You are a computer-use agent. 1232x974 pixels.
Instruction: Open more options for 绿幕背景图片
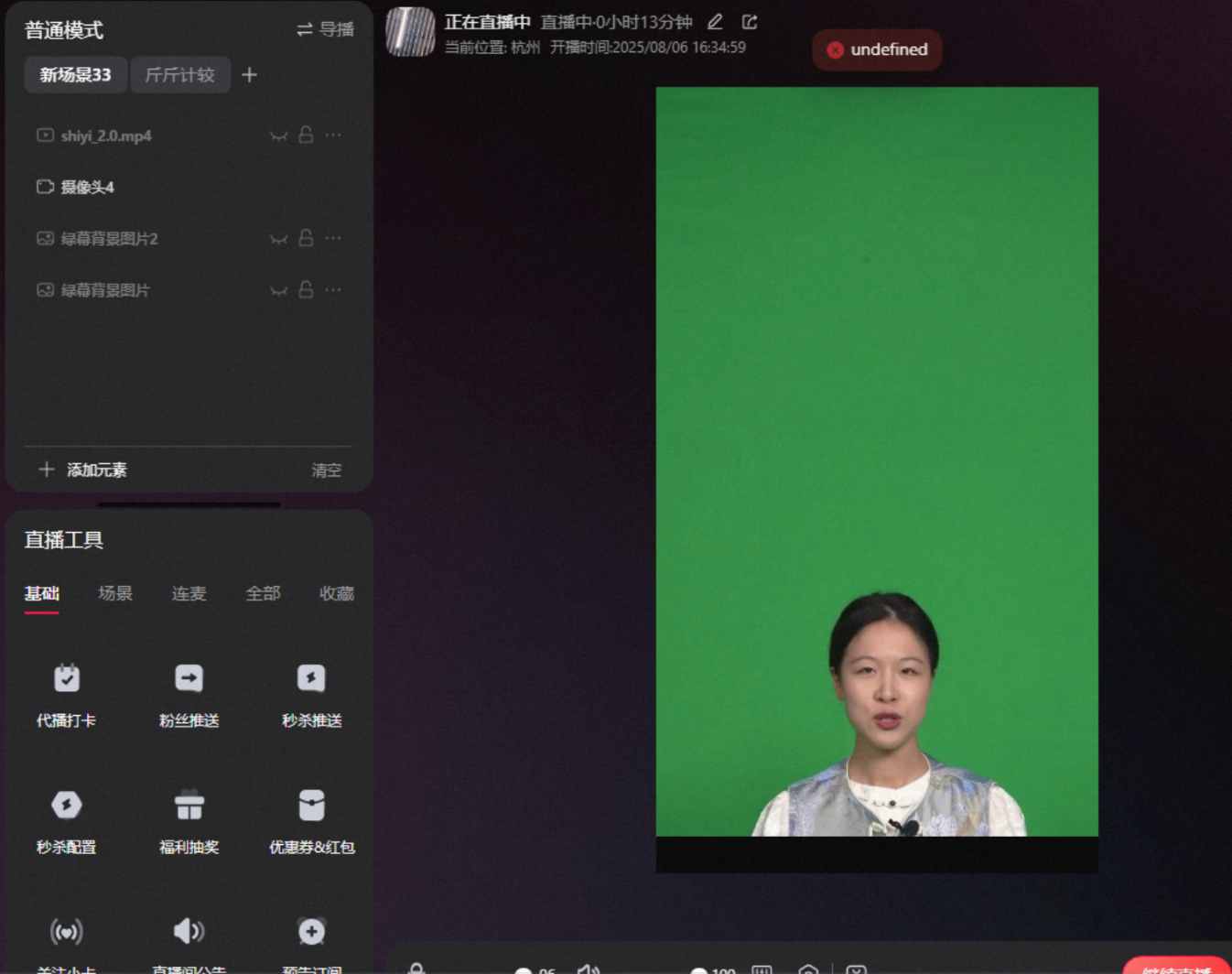(333, 289)
